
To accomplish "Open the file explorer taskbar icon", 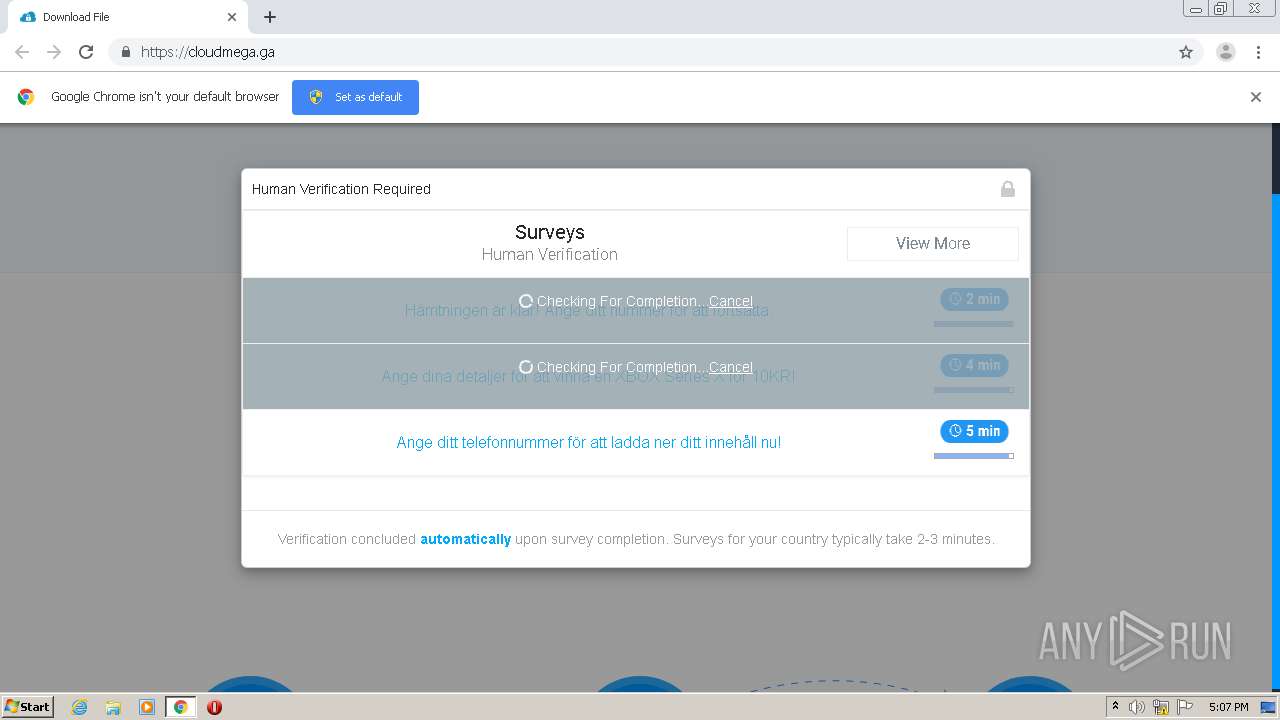I will 113,707.
